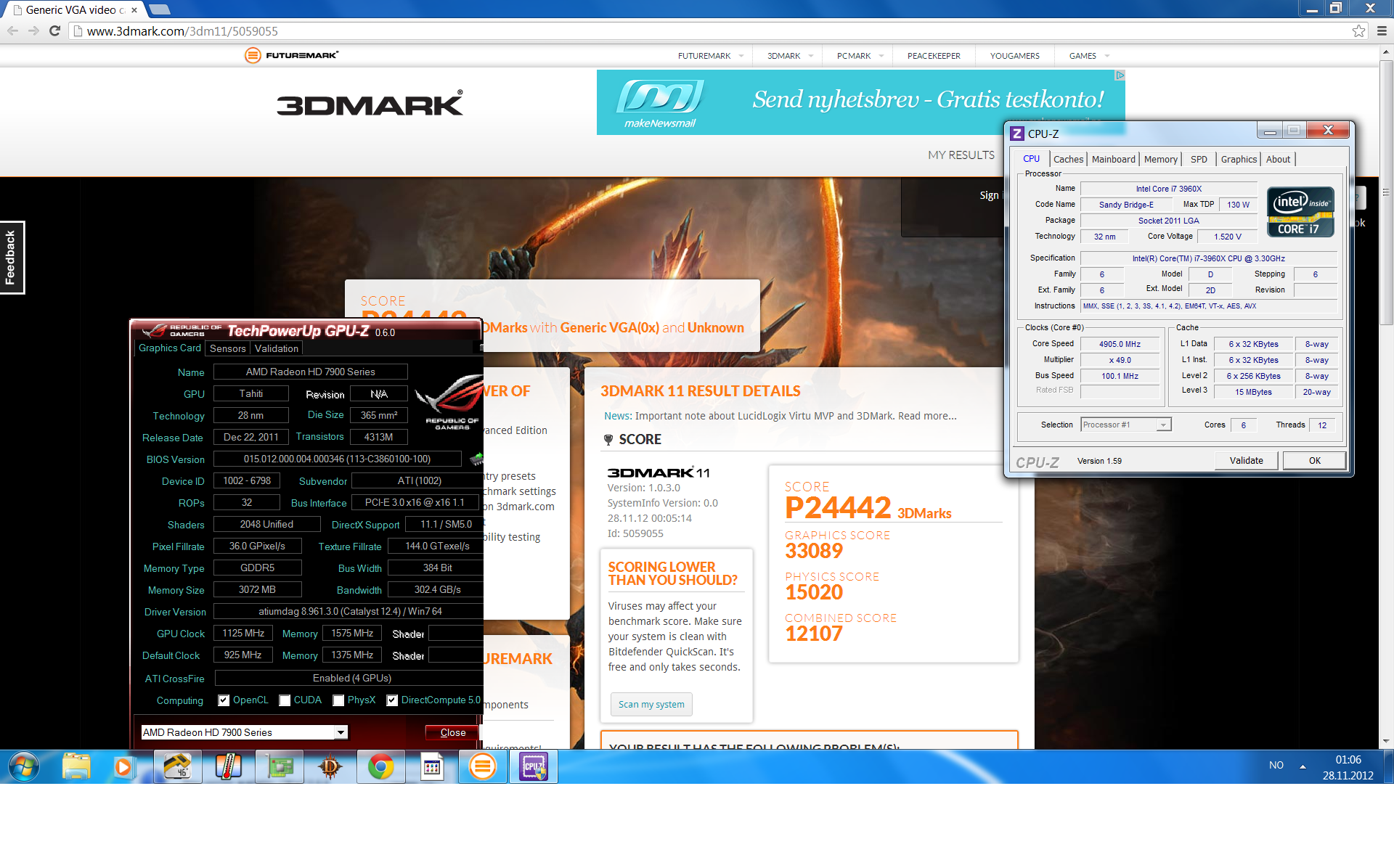Viewport: 1394px width, 868px height.
Task: Open the Diablo III taskbar icon
Action: (x=330, y=766)
